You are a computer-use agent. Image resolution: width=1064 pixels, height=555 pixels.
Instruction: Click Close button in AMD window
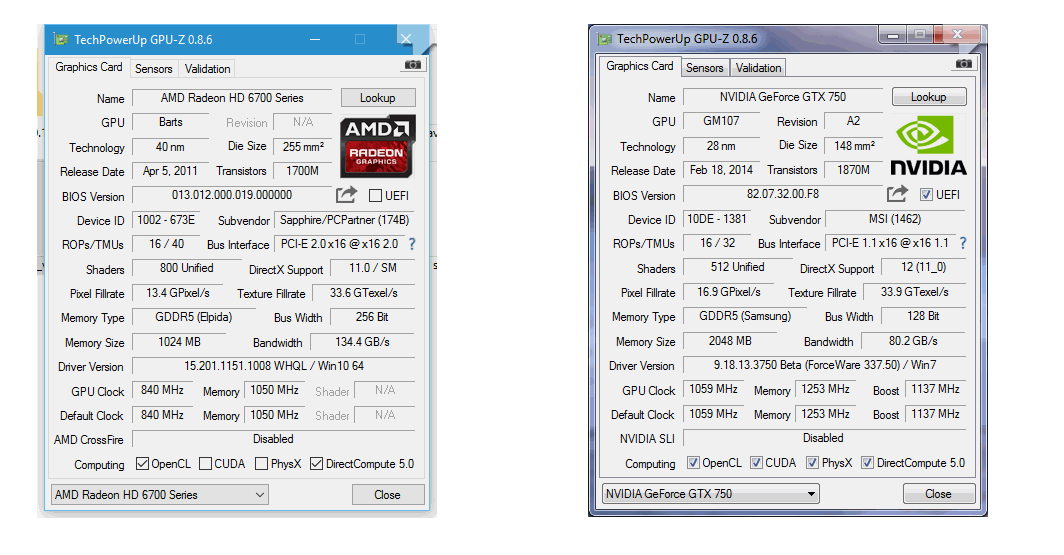(388, 495)
